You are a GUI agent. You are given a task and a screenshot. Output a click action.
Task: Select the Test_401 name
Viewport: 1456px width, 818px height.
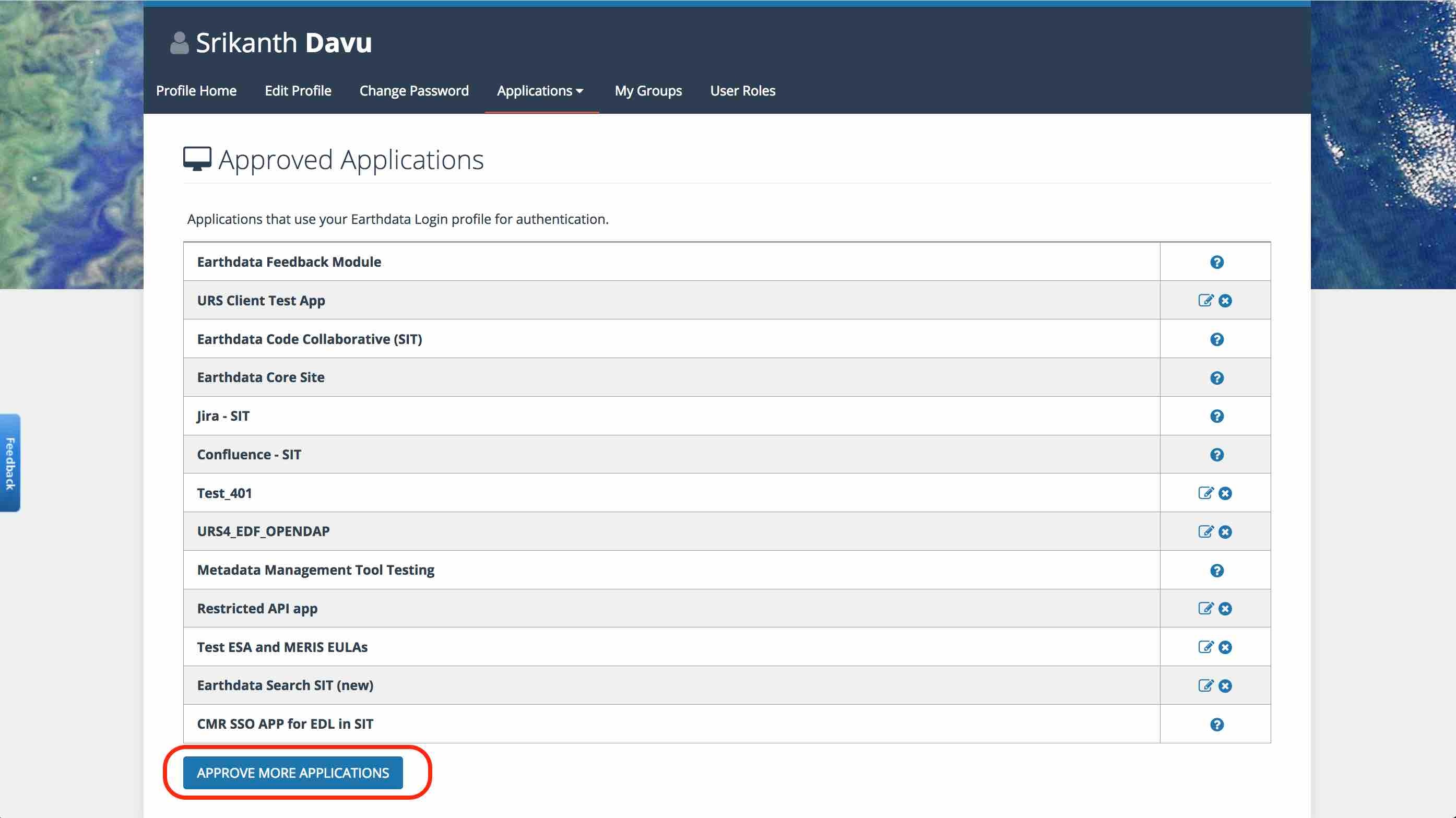[x=224, y=493]
